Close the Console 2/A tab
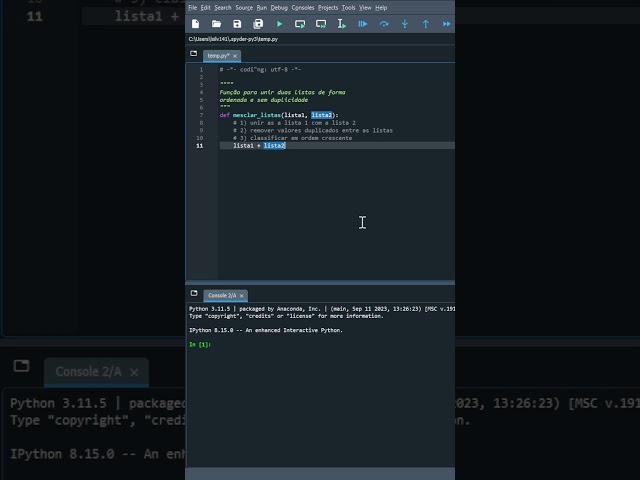Viewport: 640px width, 480px height. point(242,296)
